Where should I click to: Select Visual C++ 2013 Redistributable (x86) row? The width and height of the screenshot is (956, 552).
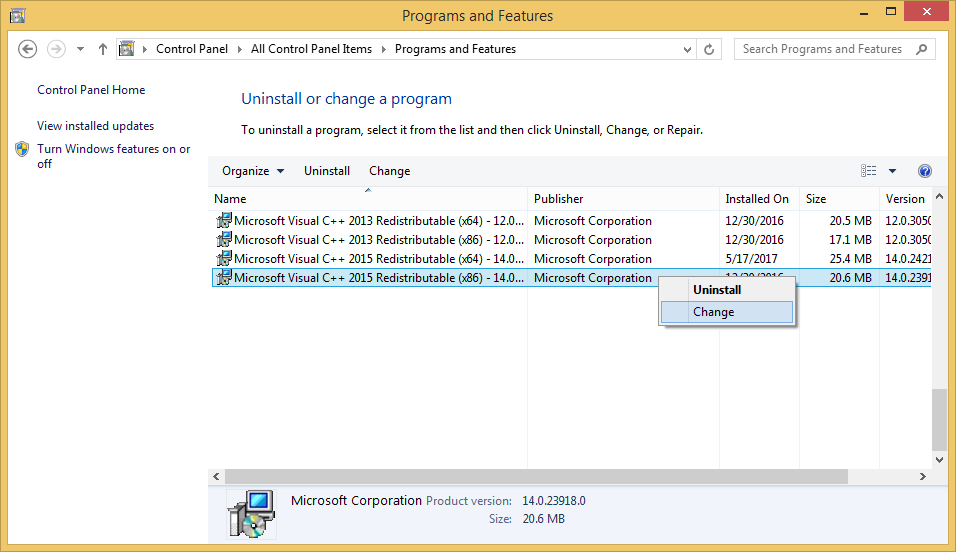571,240
